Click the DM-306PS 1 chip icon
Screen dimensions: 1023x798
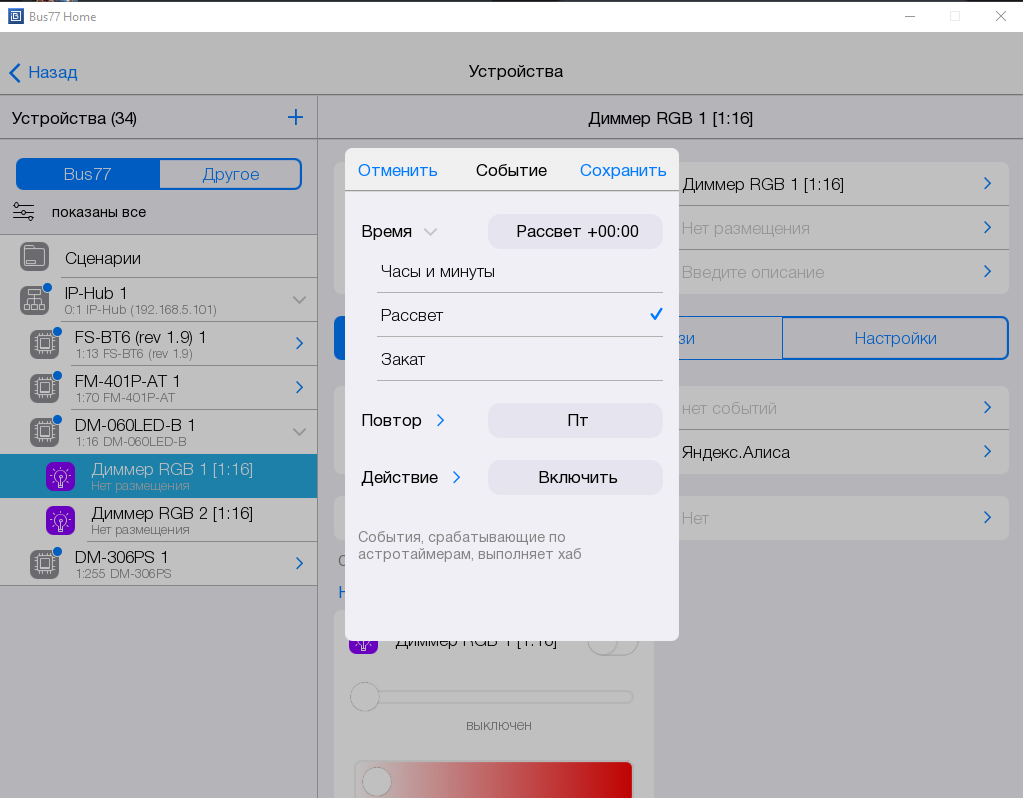tap(44, 564)
